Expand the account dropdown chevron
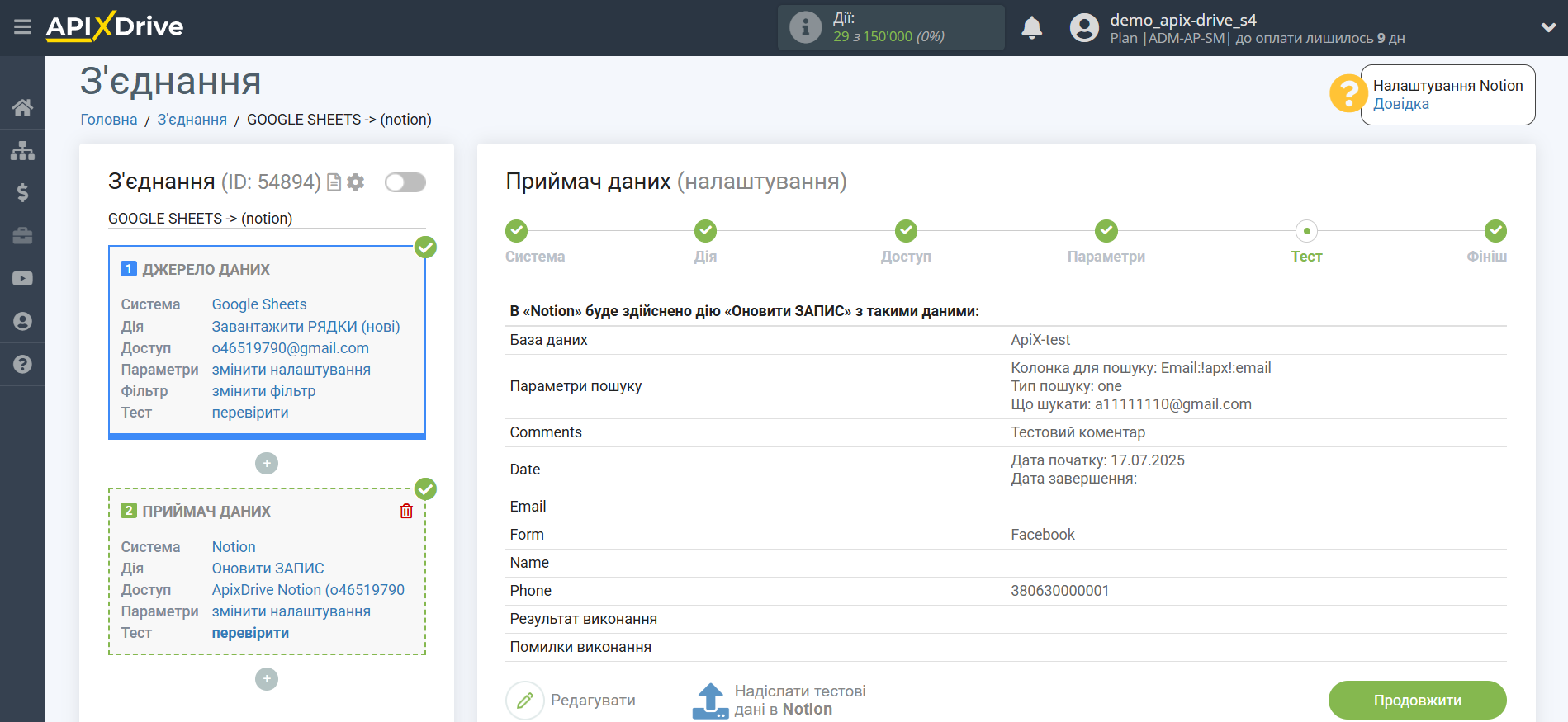 point(1548,27)
